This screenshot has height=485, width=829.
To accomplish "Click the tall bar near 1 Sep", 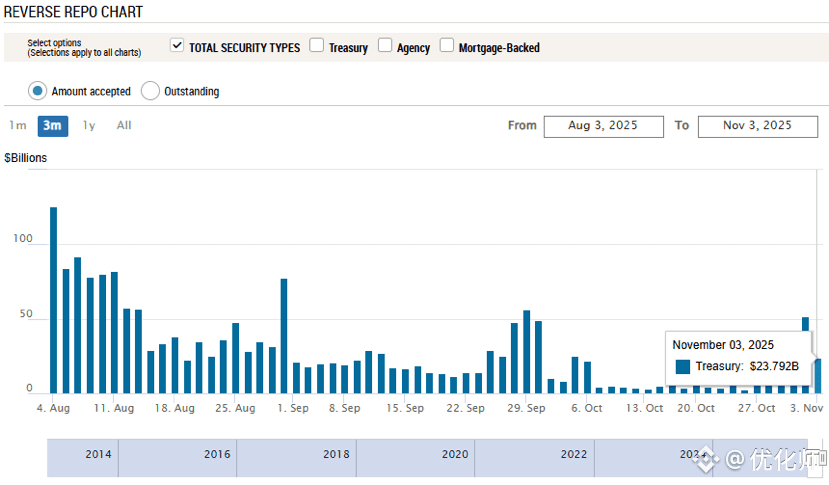I will 284,335.
